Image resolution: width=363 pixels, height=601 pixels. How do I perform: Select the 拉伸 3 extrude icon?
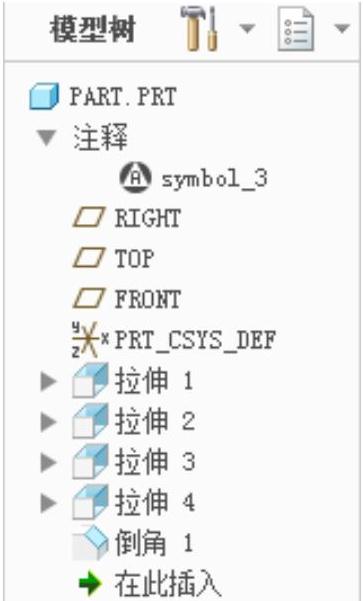coord(90,461)
